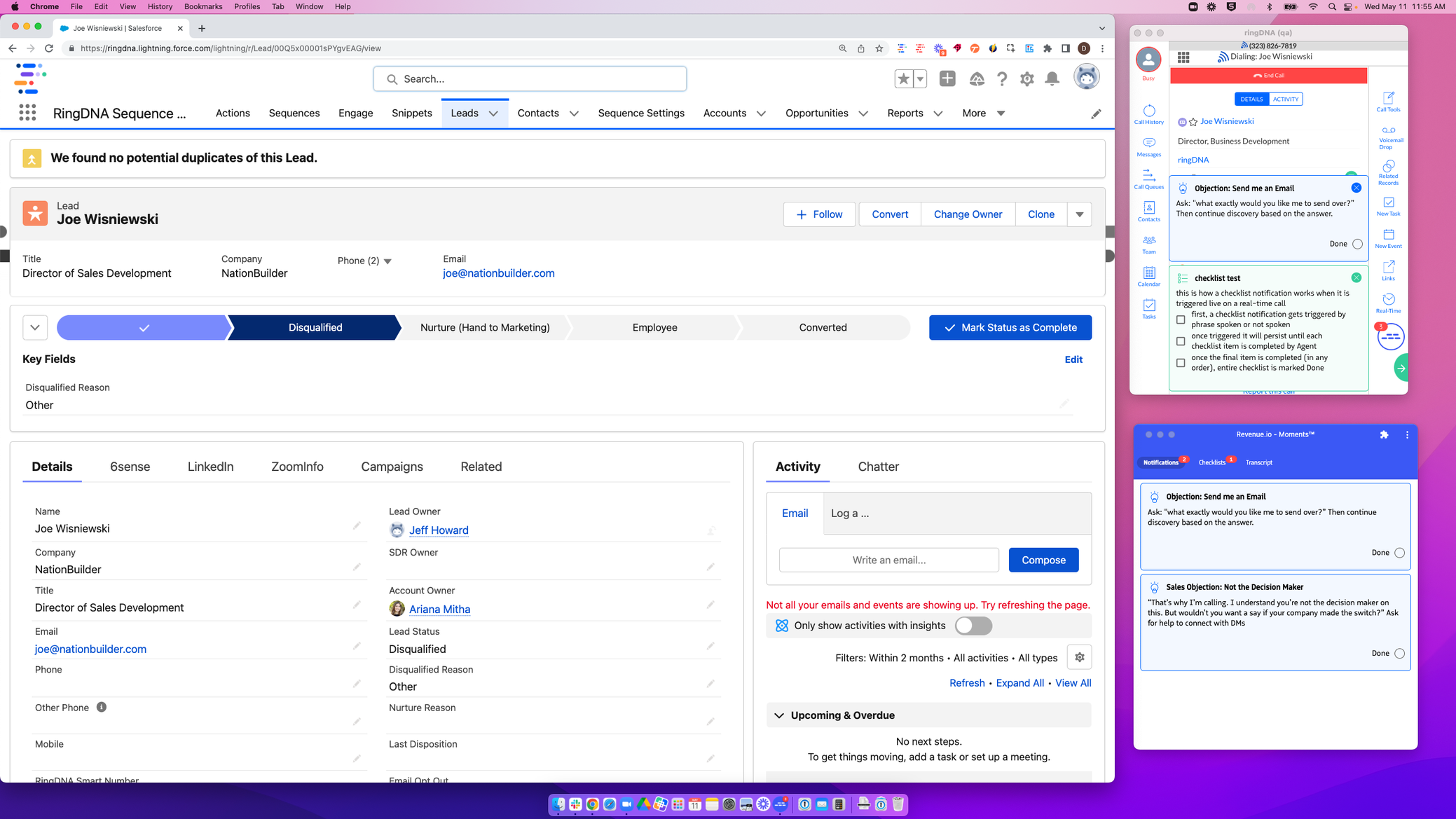Mark Moments 'Send me an Email' as Done
The width and height of the screenshot is (1456, 819).
click(x=1399, y=553)
